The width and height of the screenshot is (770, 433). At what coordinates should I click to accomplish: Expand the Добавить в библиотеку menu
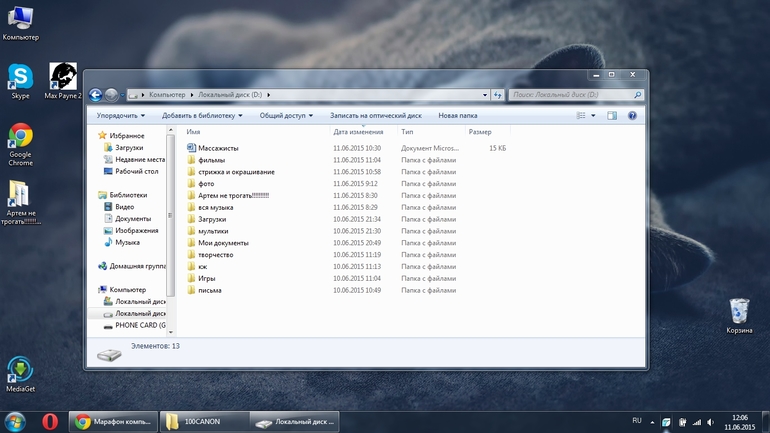[x=202, y=116]
